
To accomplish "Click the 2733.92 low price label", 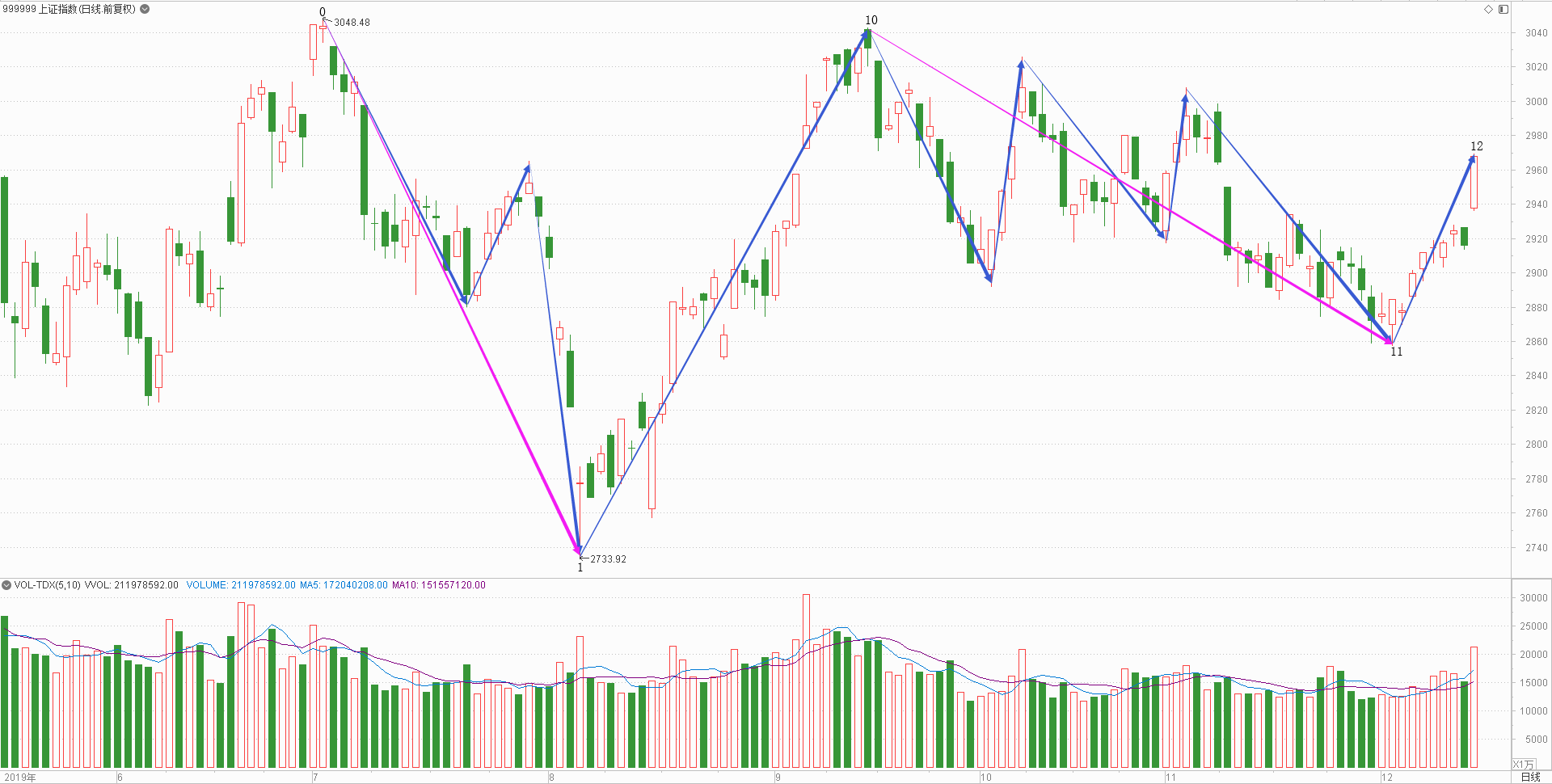I will tap(608, 559).
